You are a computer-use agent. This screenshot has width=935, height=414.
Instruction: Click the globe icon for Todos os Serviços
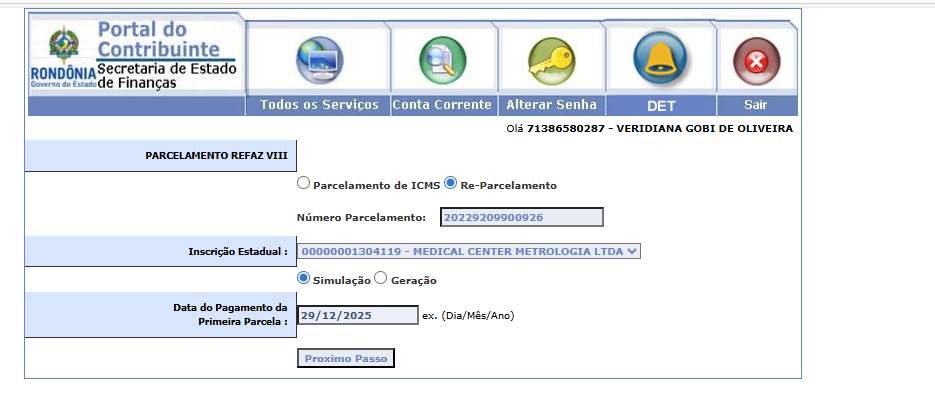point(319,60)
